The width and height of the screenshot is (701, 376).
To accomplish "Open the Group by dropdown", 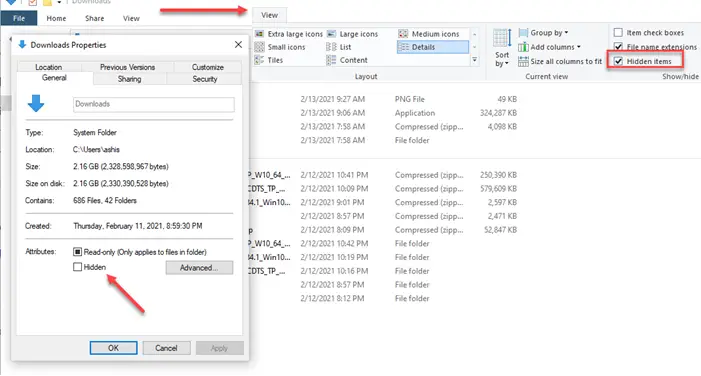I will (543, 33).
